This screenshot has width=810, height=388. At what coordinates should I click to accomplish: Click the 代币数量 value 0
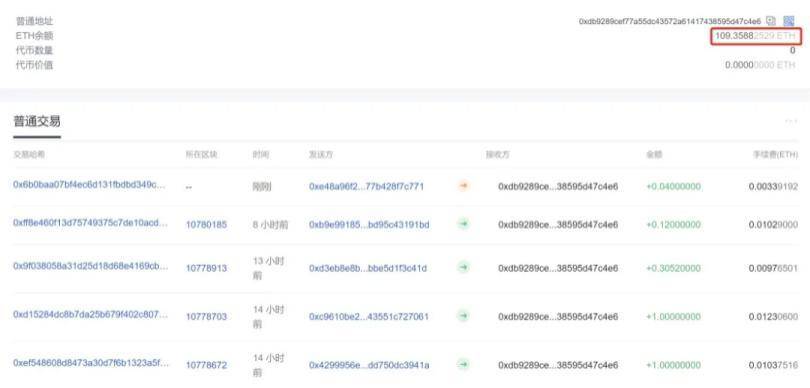click(792, 51)
